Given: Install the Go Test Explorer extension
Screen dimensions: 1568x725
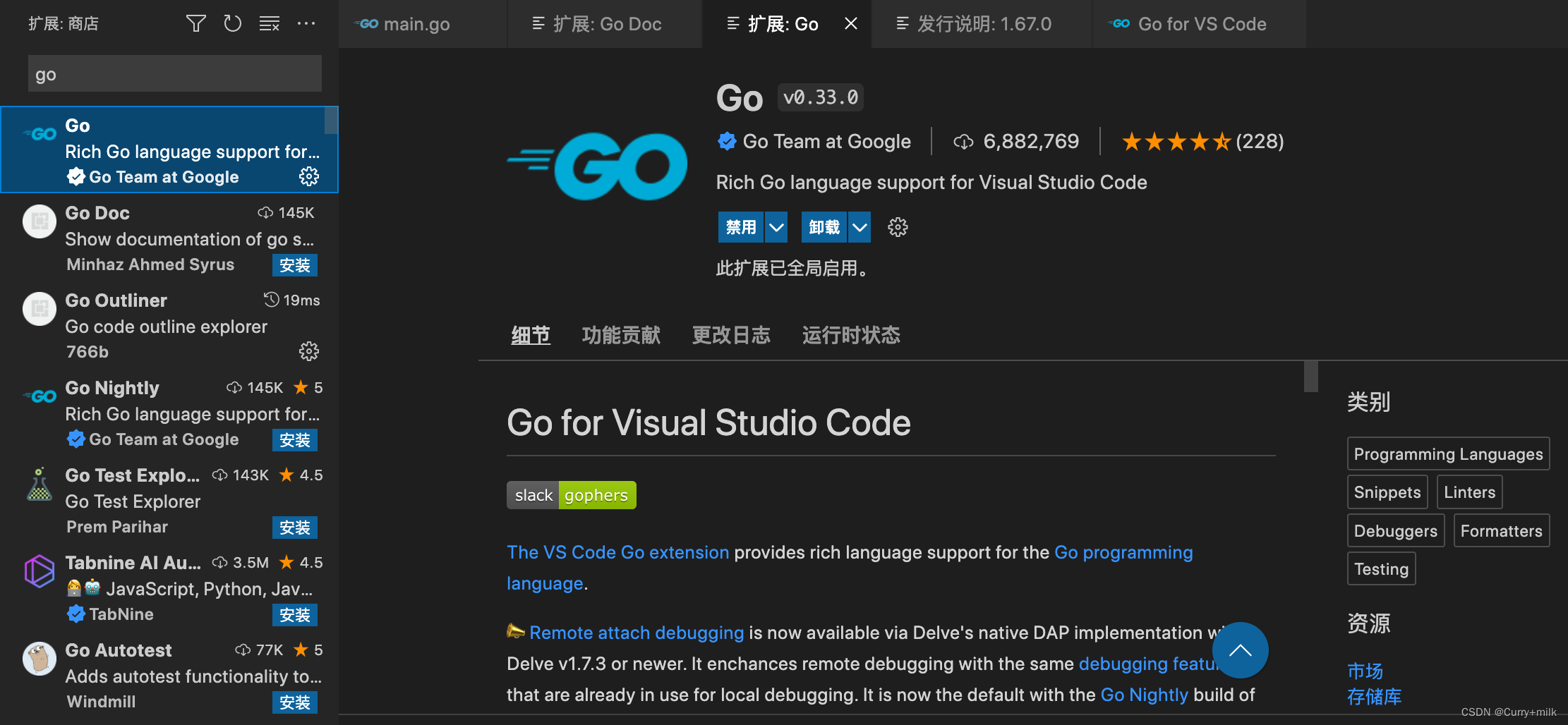Looking at the screenshot, I should tap(295, 528).
